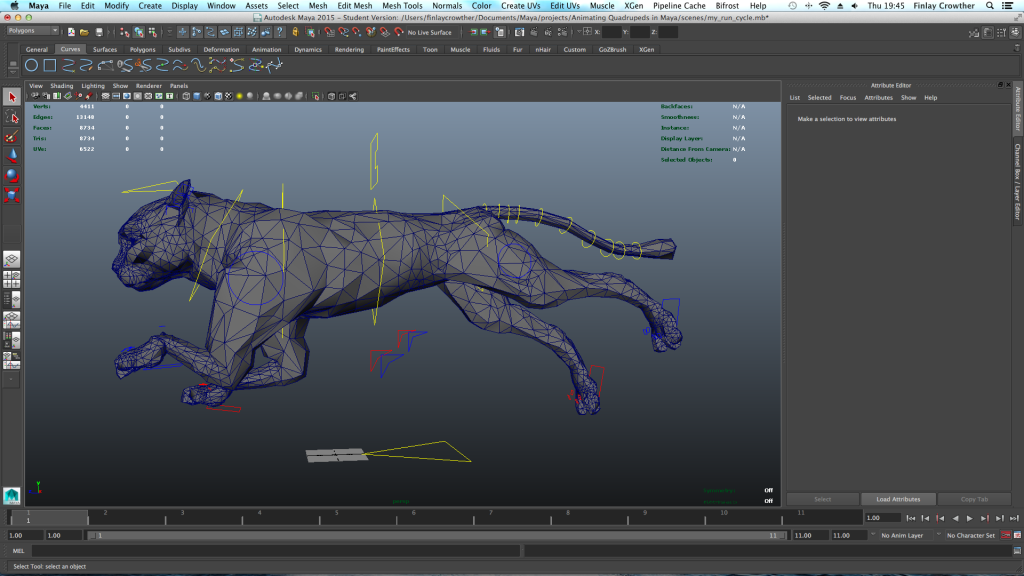The image size is (1024, 576).
Task: Toggle wireframe shading in viewport toolbar
Action: click(x=186, y=97)
